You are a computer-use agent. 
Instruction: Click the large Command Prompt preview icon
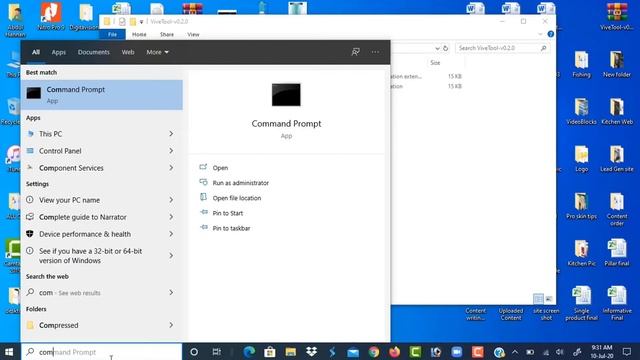point(286,95)
